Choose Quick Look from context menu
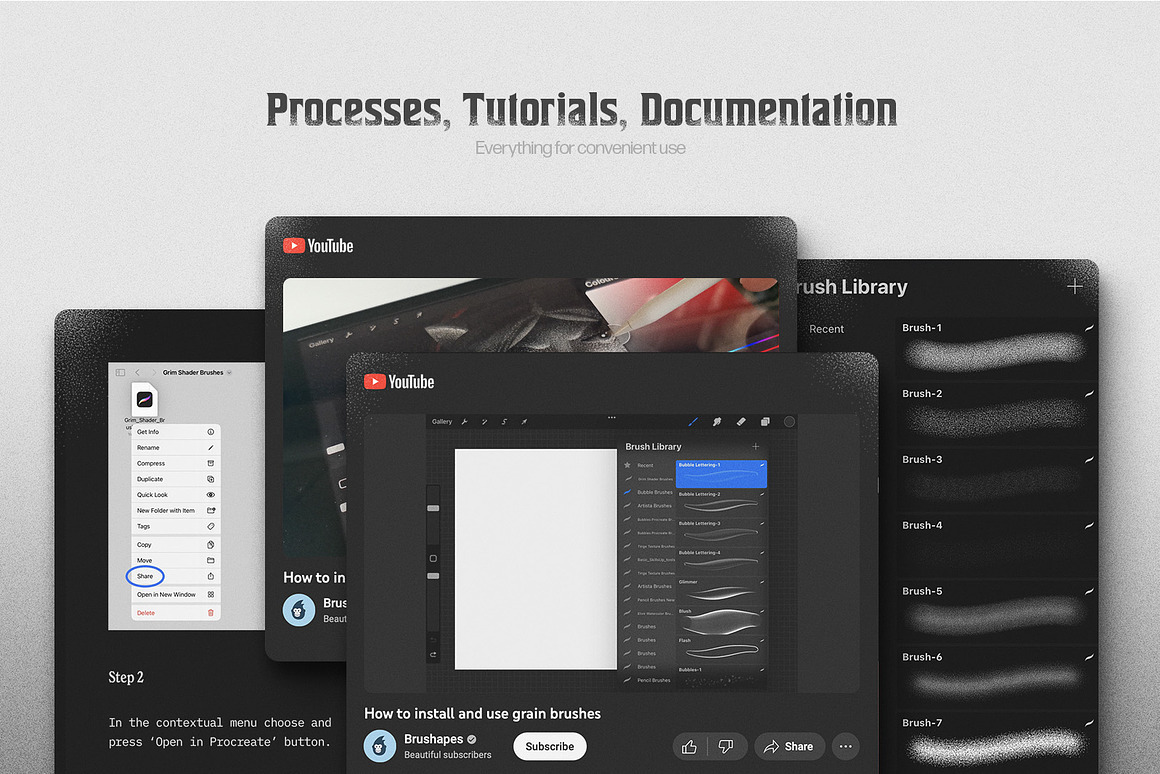Screen dimensions: 1160x774 point(152,495)
